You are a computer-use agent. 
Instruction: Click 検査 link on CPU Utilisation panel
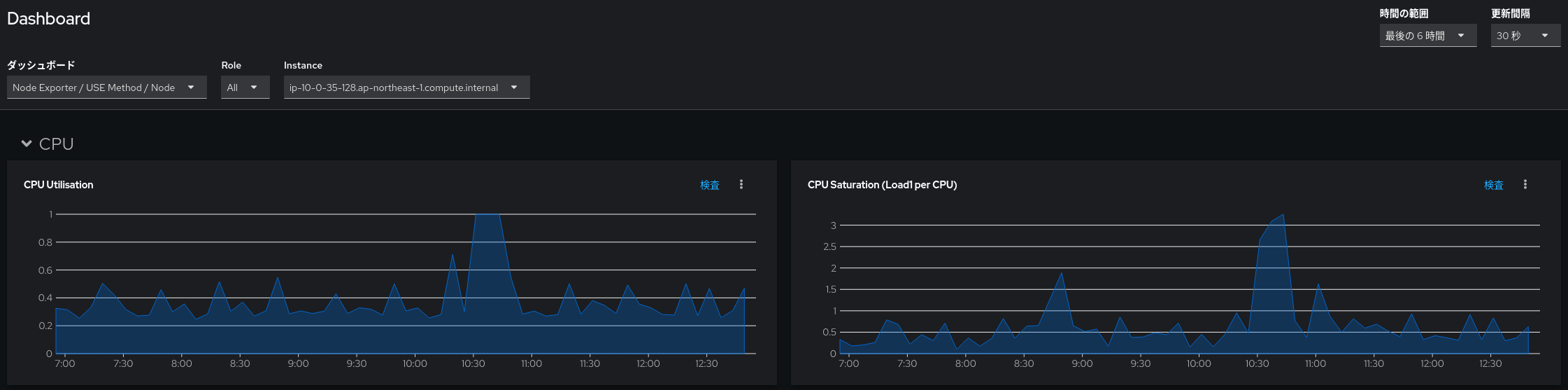click(710, 185)
